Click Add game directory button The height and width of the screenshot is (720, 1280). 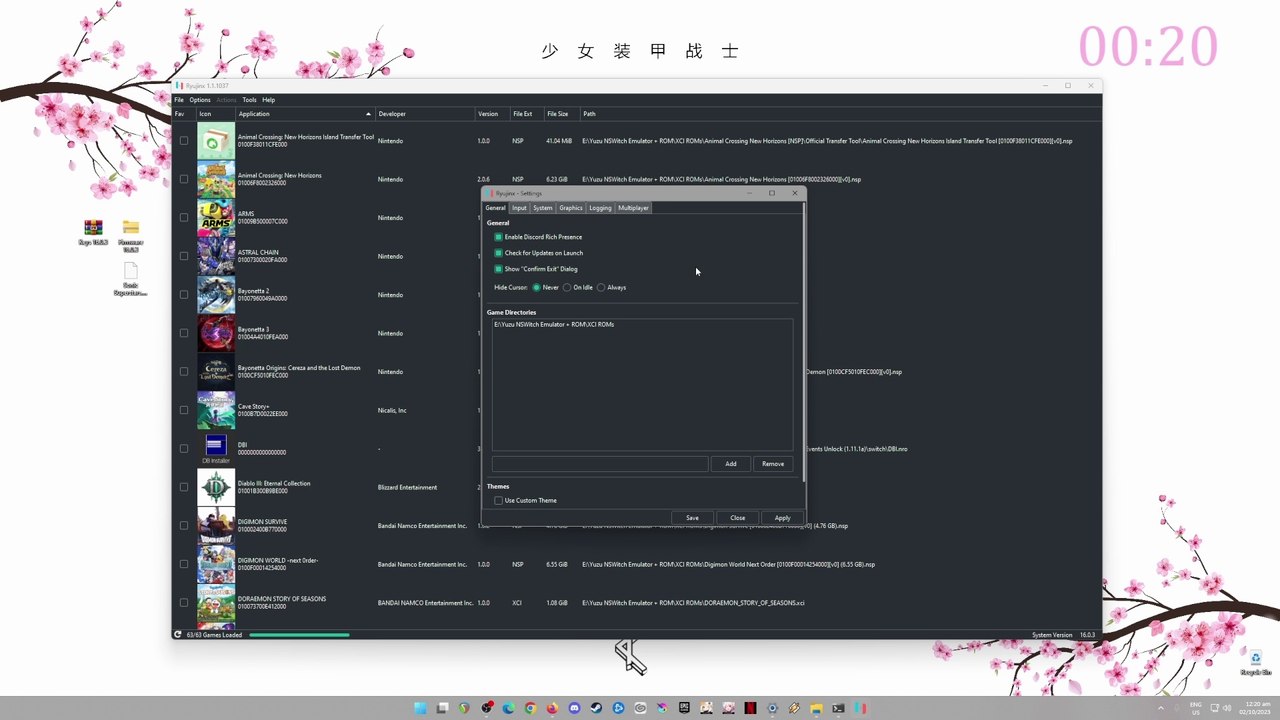[x=731, y=464]
